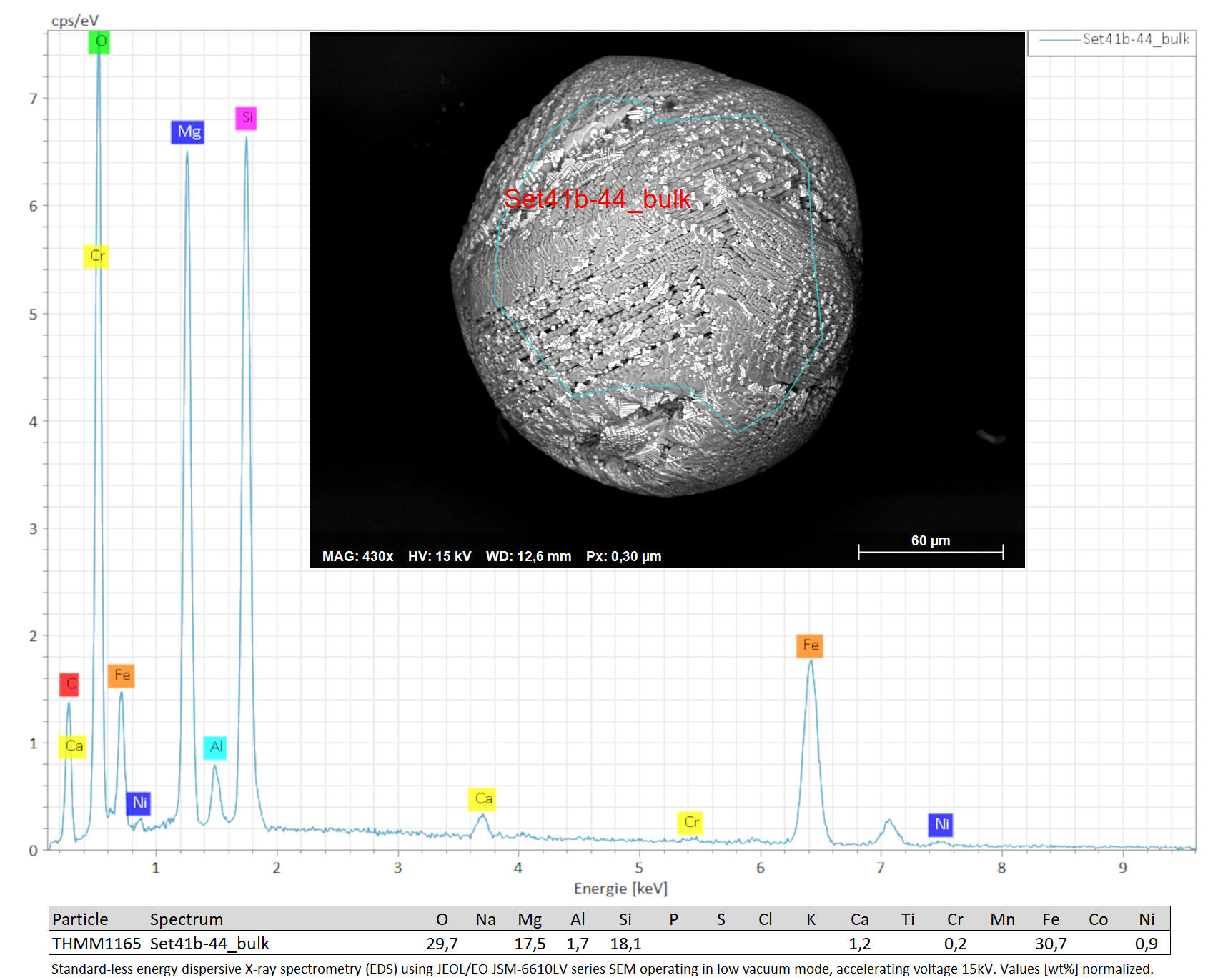Click the Ti column header

click(x=908, y=919)
